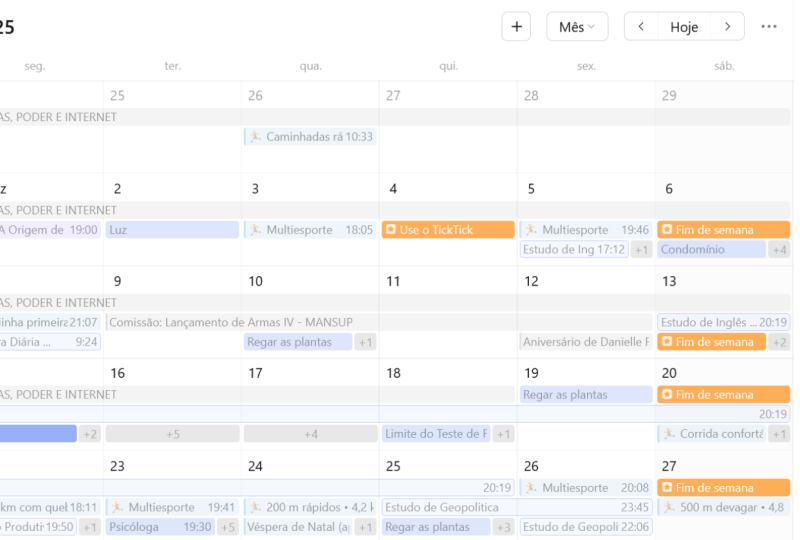Viewport: 800px width, 540px height.
Task: Open the three-dots more options menu
Action: click(769, 27)
